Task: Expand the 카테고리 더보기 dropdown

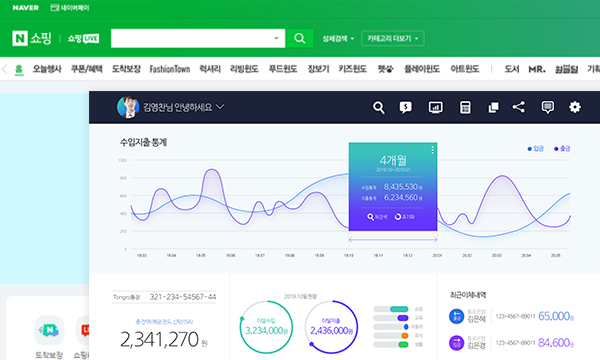Action: tap(393, 38)
